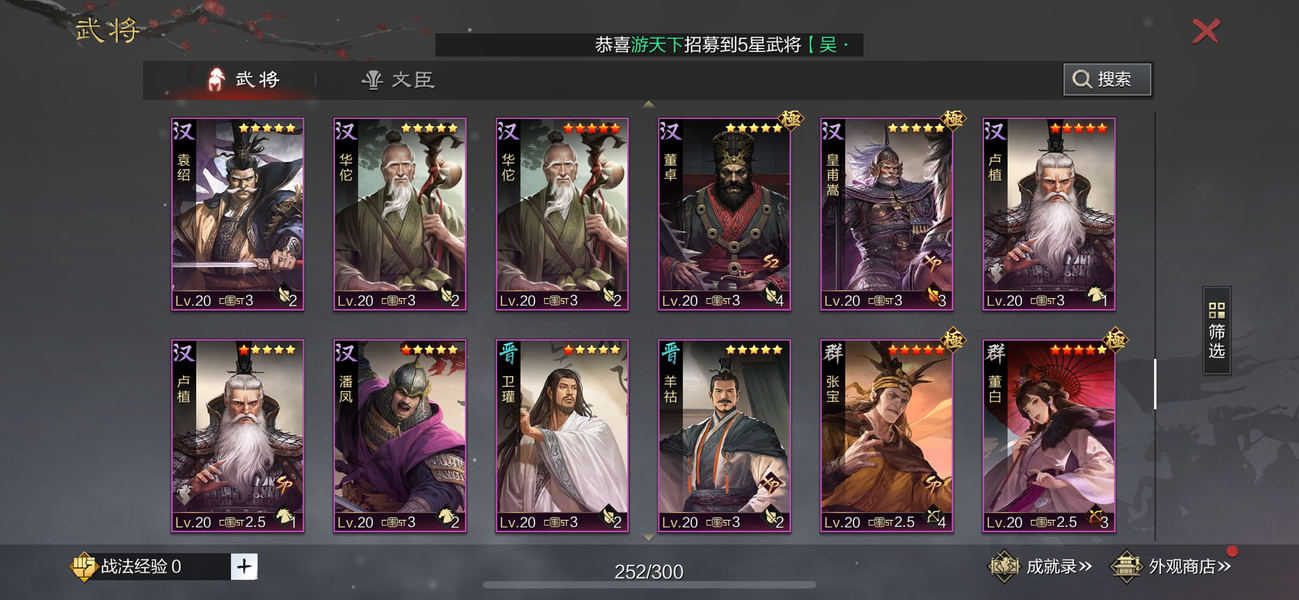1299x600 pixels.
Task: Click the star rating on 潘凤's card
Action: pos(430,350)
